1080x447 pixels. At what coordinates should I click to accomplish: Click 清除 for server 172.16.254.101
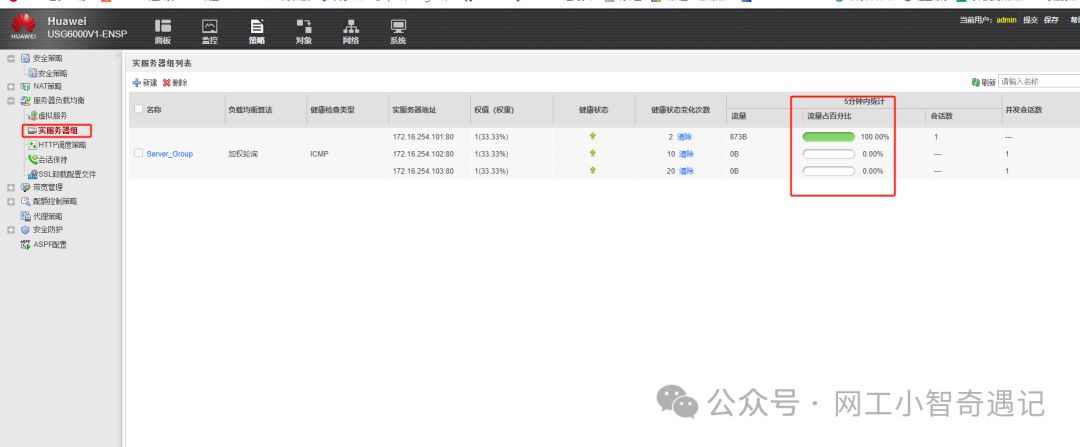(x=685, y=136)
